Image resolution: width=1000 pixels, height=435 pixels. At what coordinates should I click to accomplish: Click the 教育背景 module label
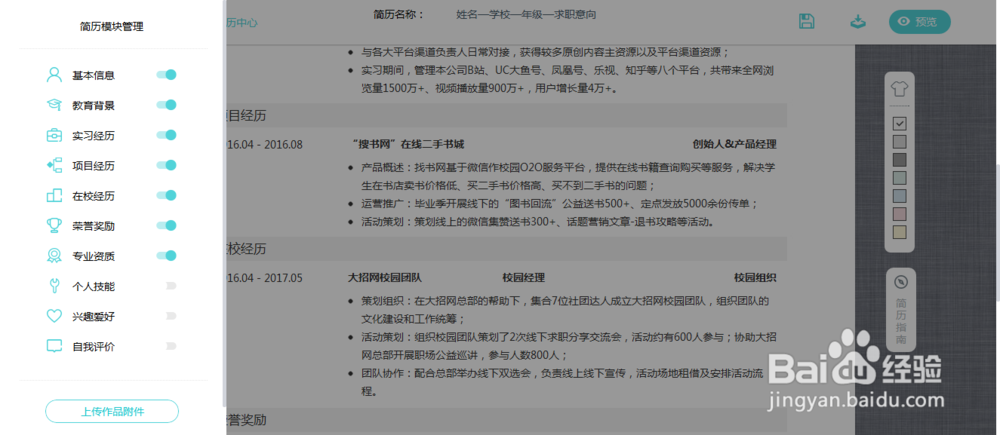[94, 105]
